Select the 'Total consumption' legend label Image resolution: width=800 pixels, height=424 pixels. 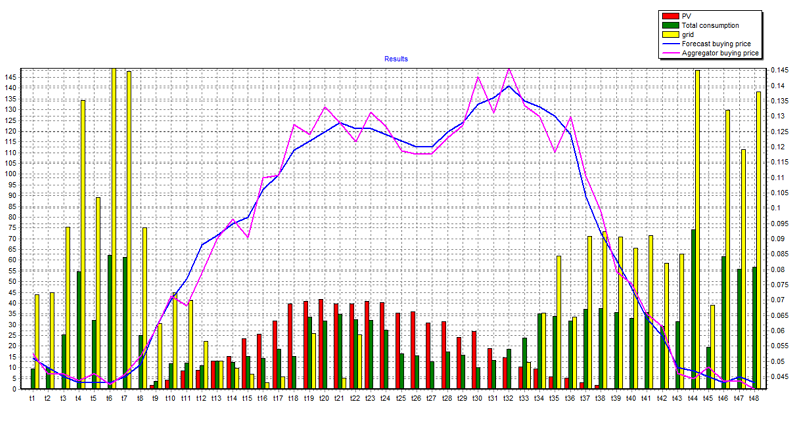pyautogui.click(x=712, y=25)
